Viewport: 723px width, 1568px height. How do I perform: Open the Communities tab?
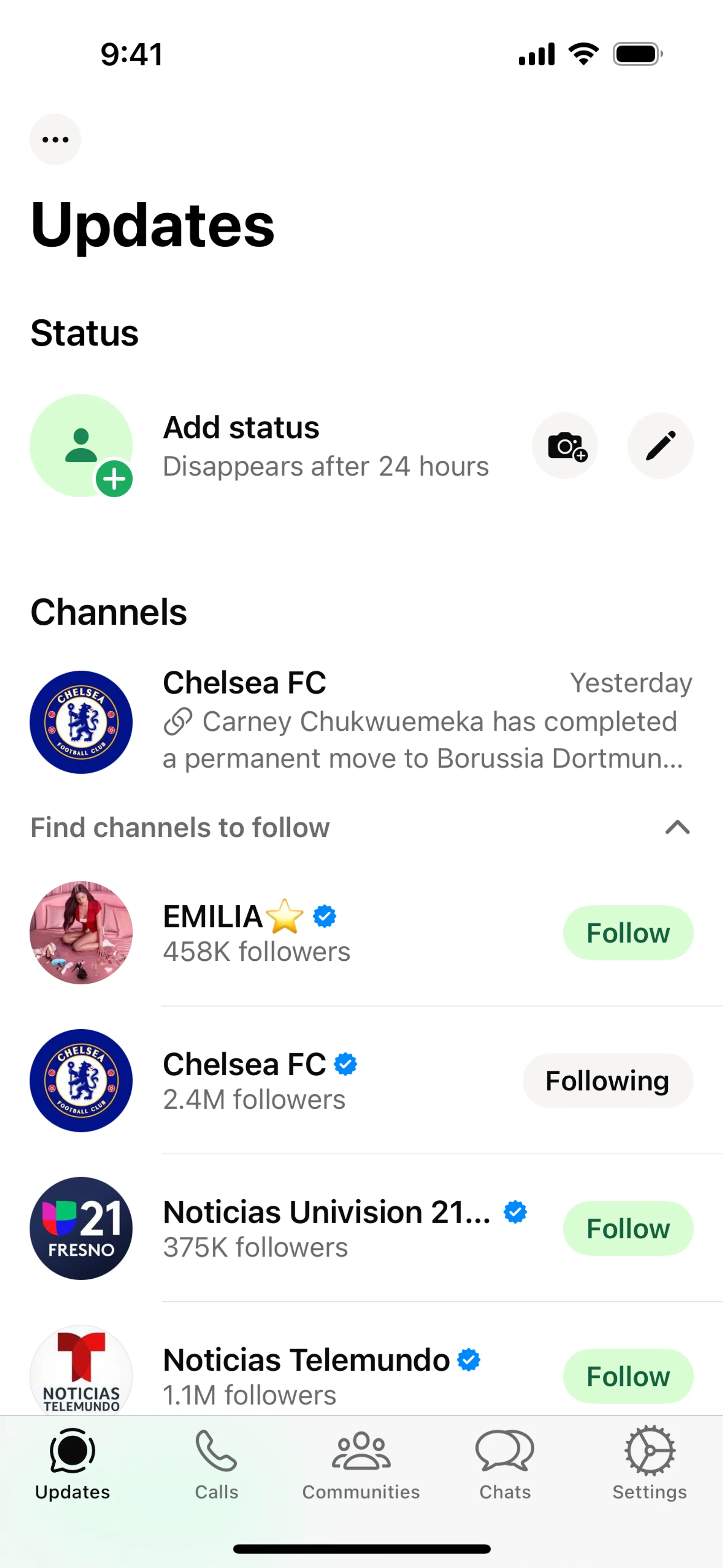pyautogui.click(x=361, y=1464)
